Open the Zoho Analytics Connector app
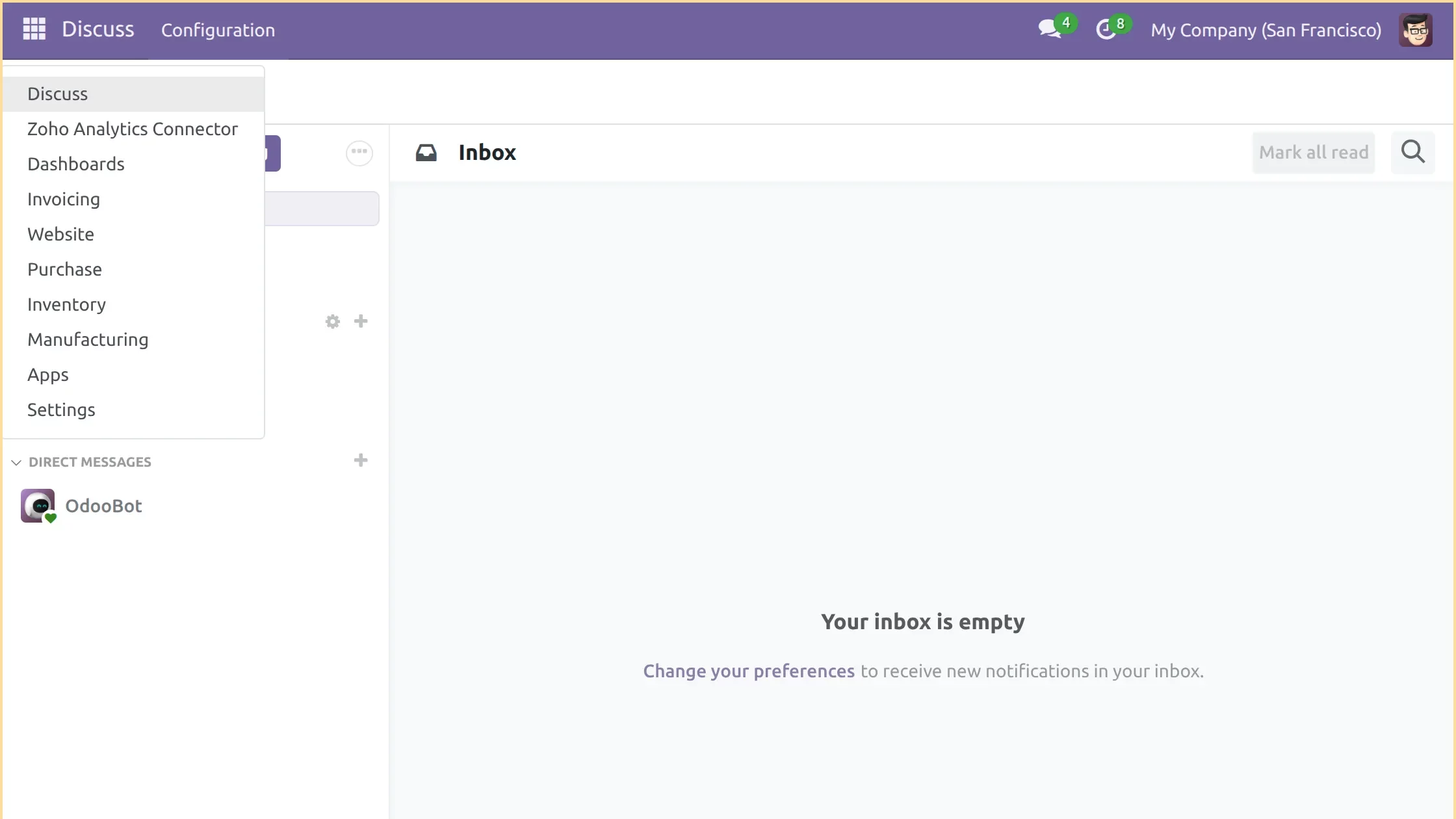Screen dimensions: 1456x819 132,129
